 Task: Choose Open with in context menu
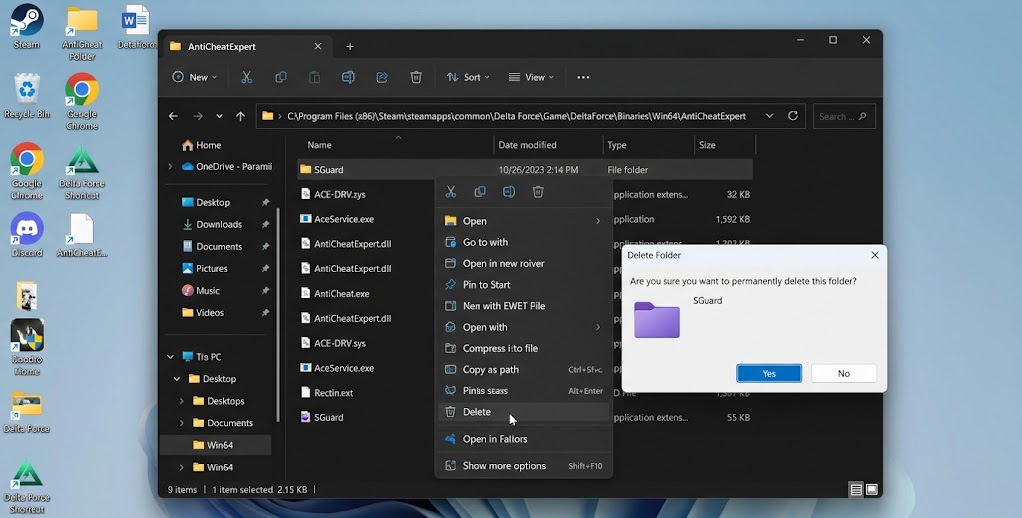pos(523,327)
